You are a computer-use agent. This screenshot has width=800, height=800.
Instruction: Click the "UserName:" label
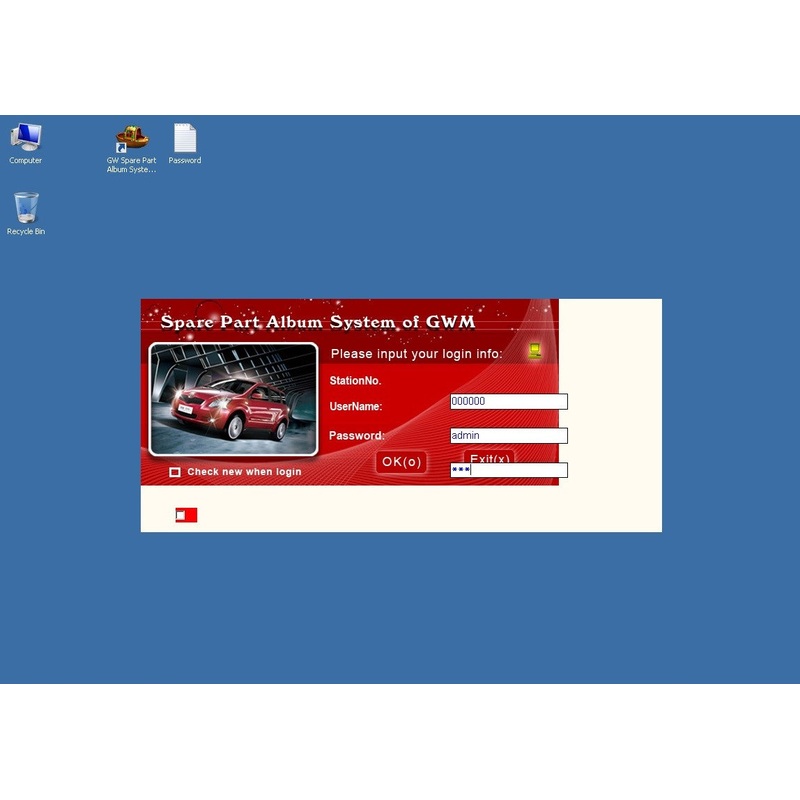tap(356, 407)
